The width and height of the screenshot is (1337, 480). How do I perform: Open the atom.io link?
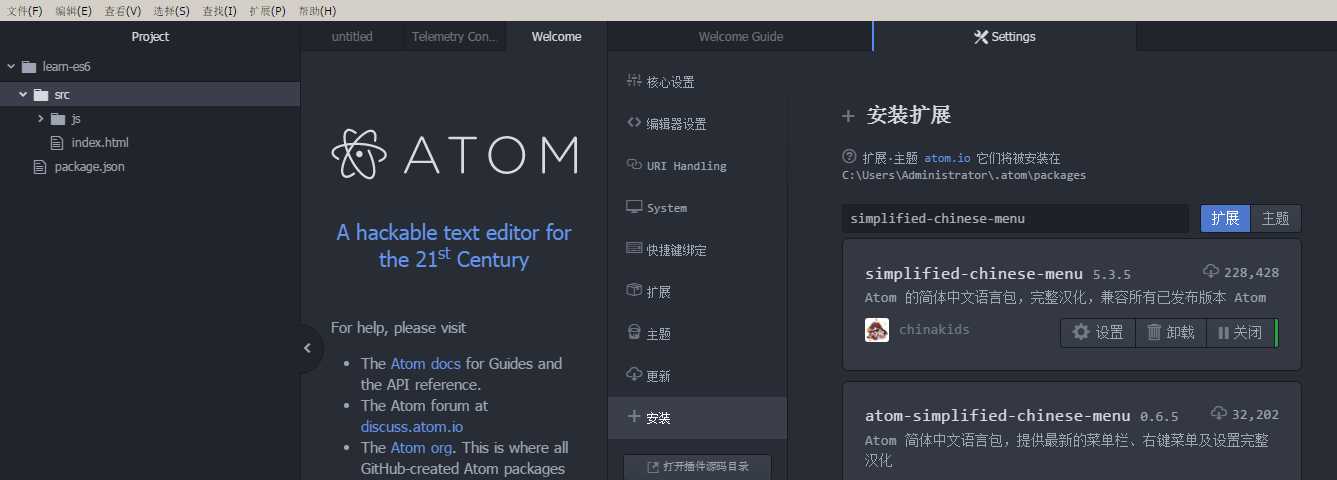946,158
